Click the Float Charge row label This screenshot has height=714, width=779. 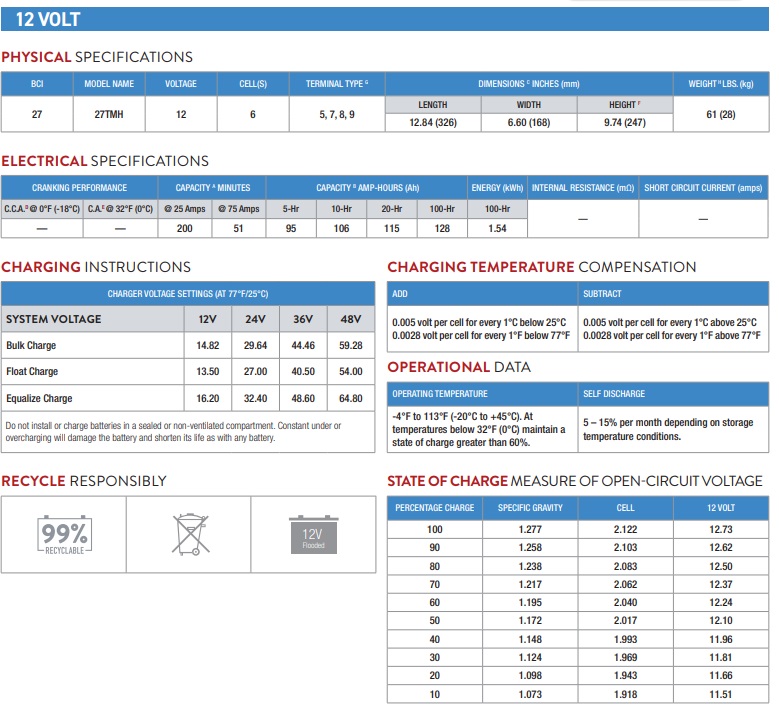[32, 372]
